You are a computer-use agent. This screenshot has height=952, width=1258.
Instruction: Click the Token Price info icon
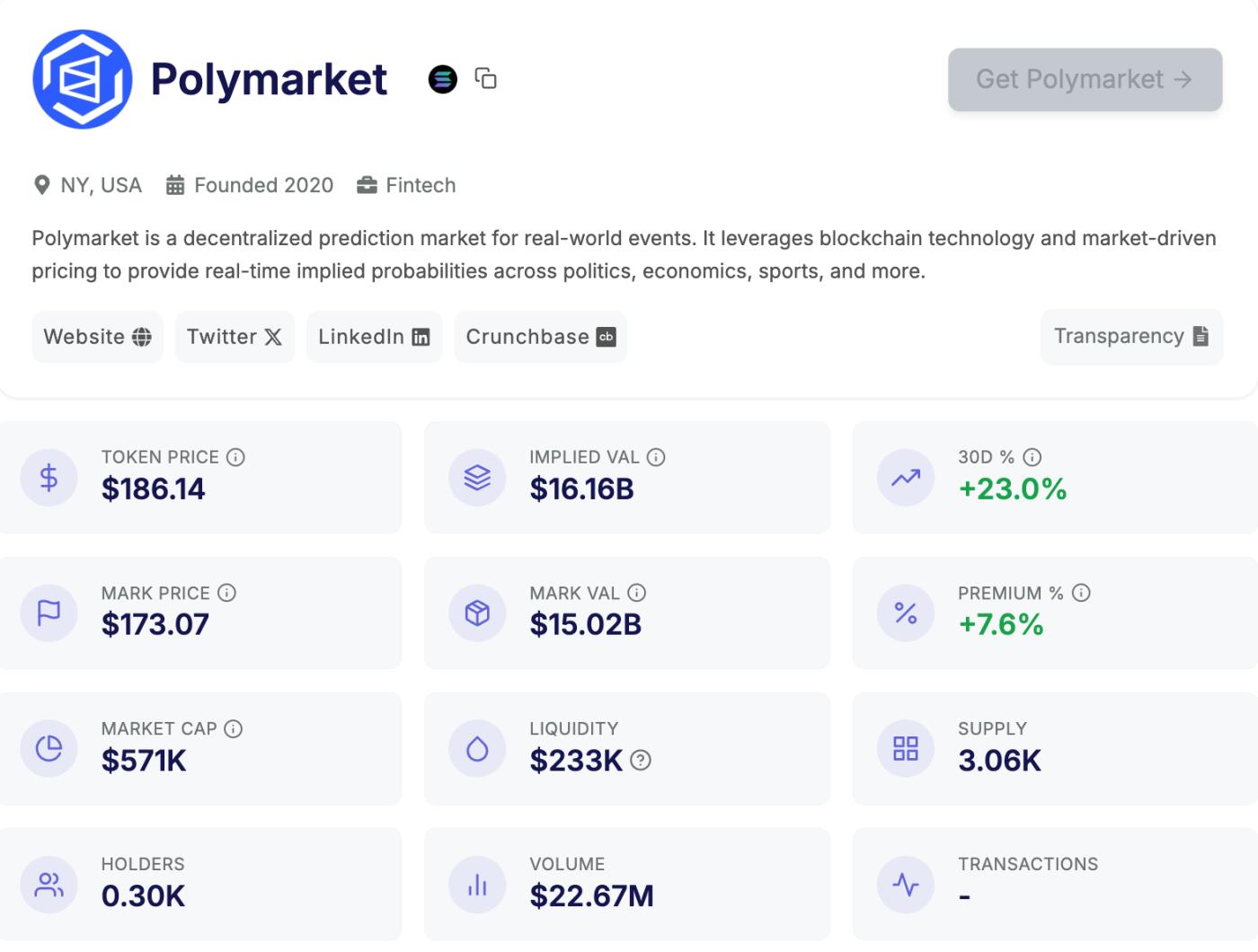pos(235,457)
